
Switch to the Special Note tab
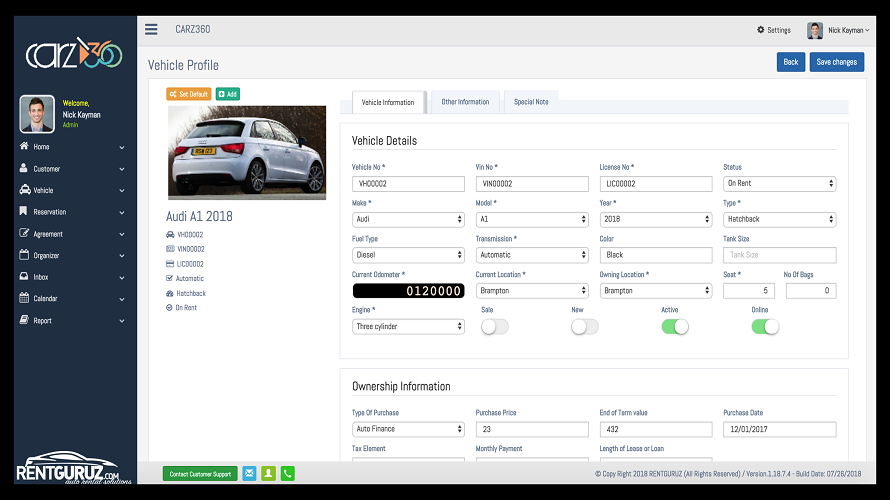[x=531, y=102]
